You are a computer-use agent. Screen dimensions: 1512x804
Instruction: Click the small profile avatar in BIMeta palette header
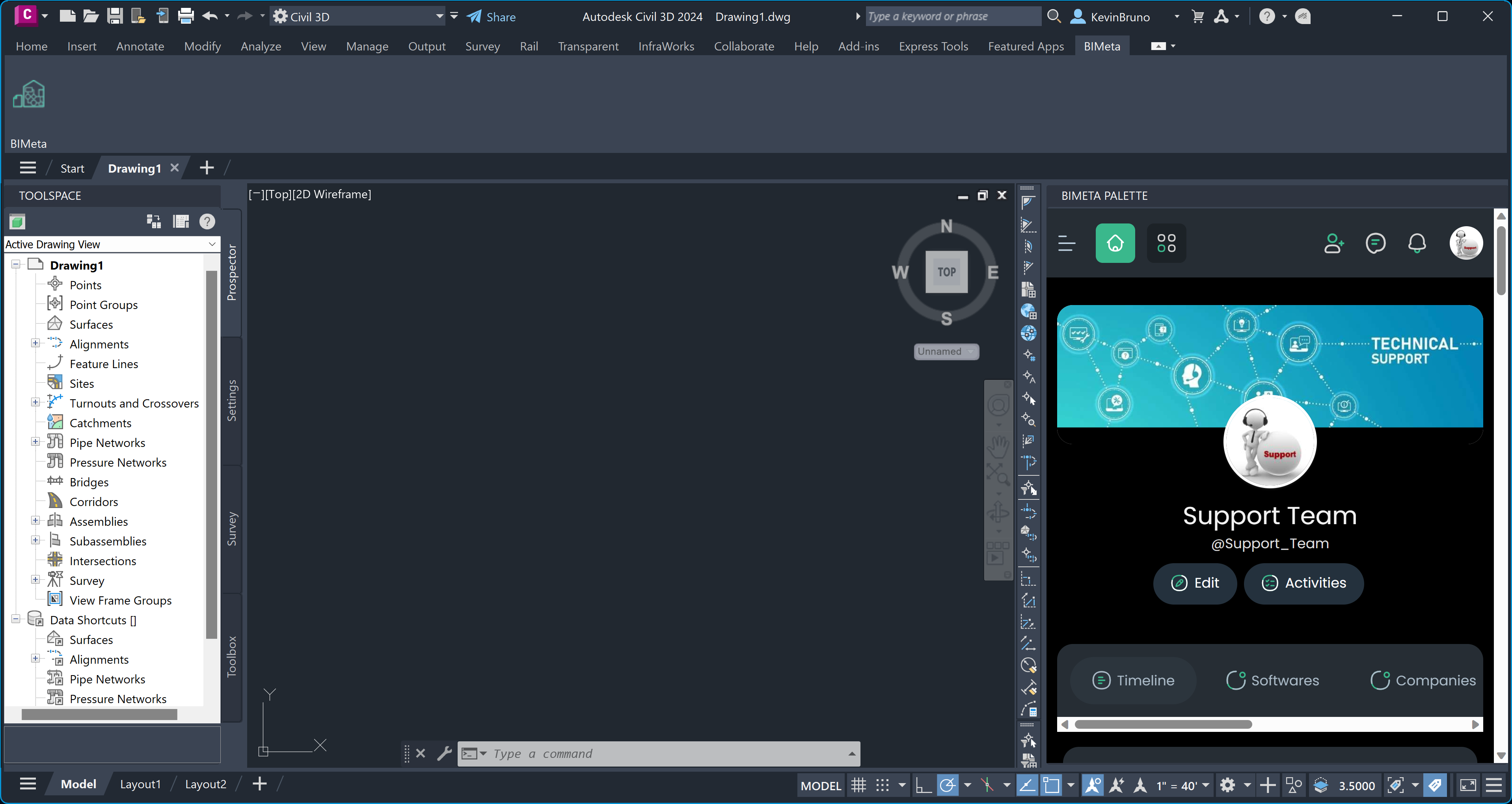pos(1466,243)
